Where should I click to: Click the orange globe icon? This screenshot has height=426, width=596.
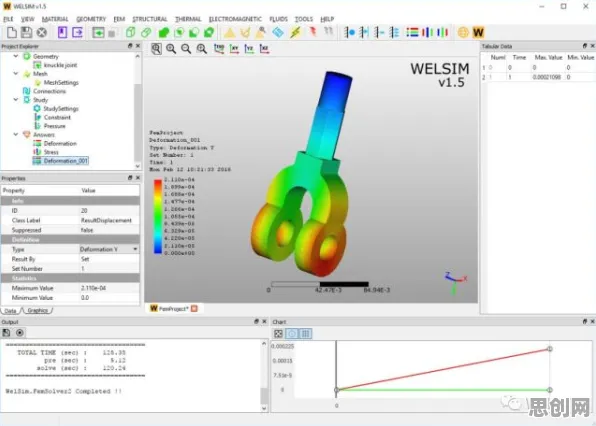(463, 33)
